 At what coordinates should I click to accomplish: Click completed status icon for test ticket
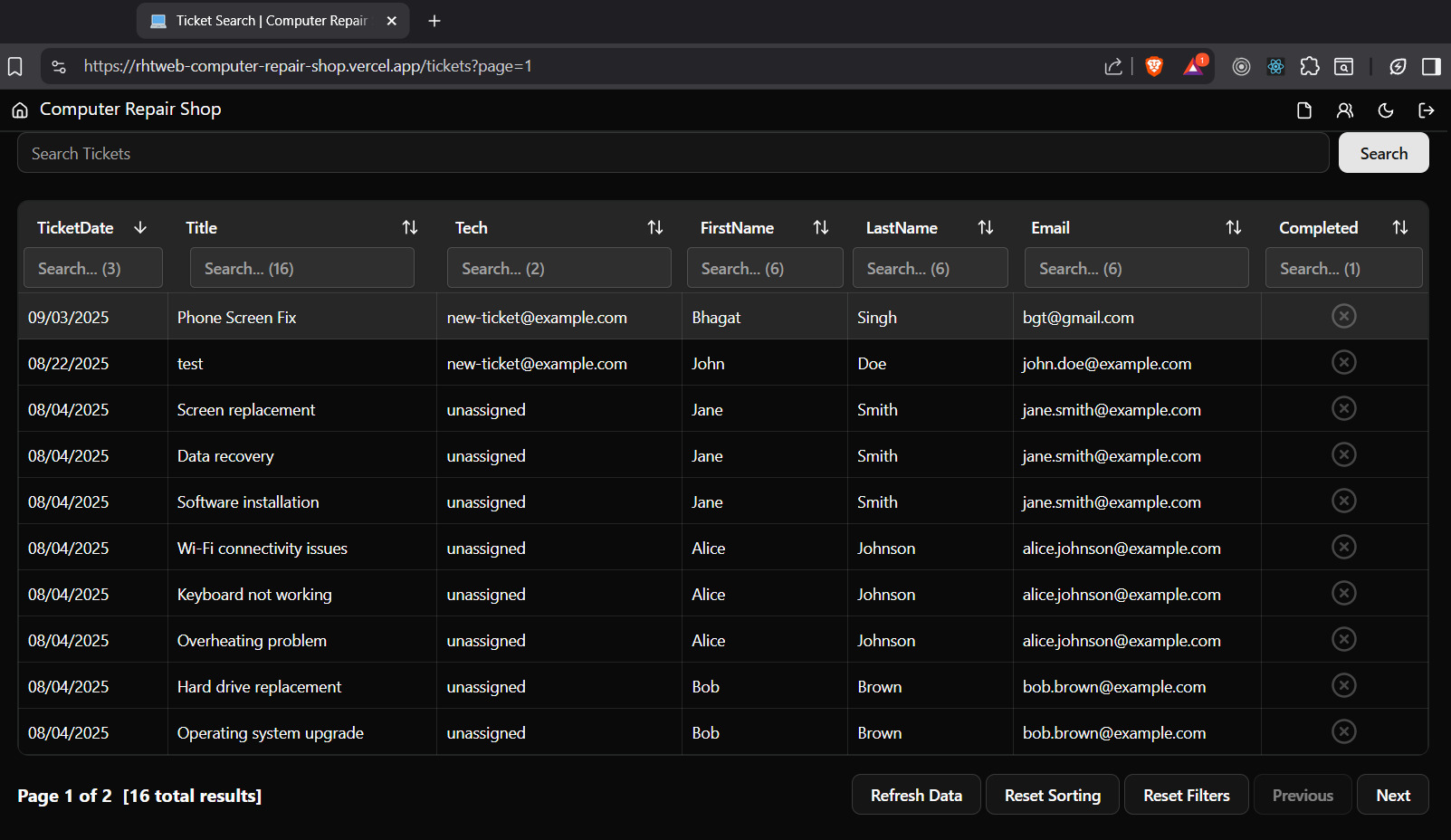click(1344, 362)
